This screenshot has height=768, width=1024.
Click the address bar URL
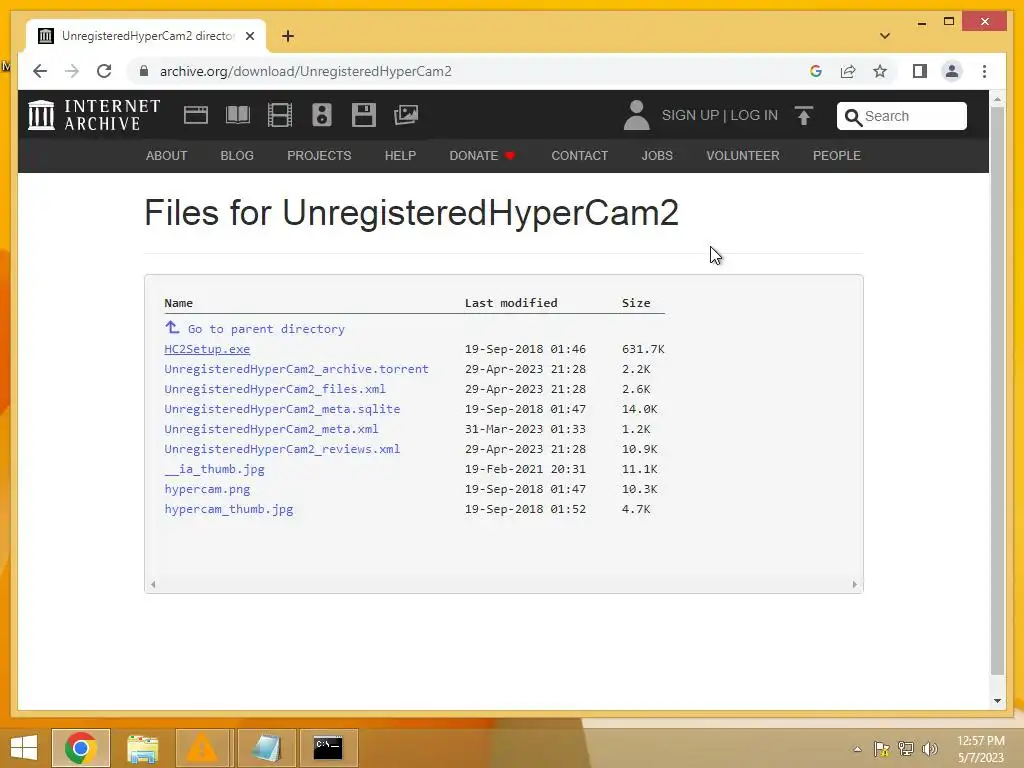pos(306,71)
